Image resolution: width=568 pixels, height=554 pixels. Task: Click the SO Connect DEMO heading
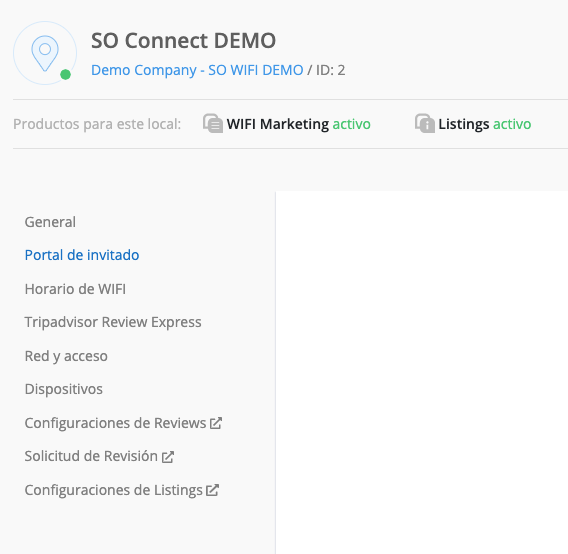coord(183,40)
